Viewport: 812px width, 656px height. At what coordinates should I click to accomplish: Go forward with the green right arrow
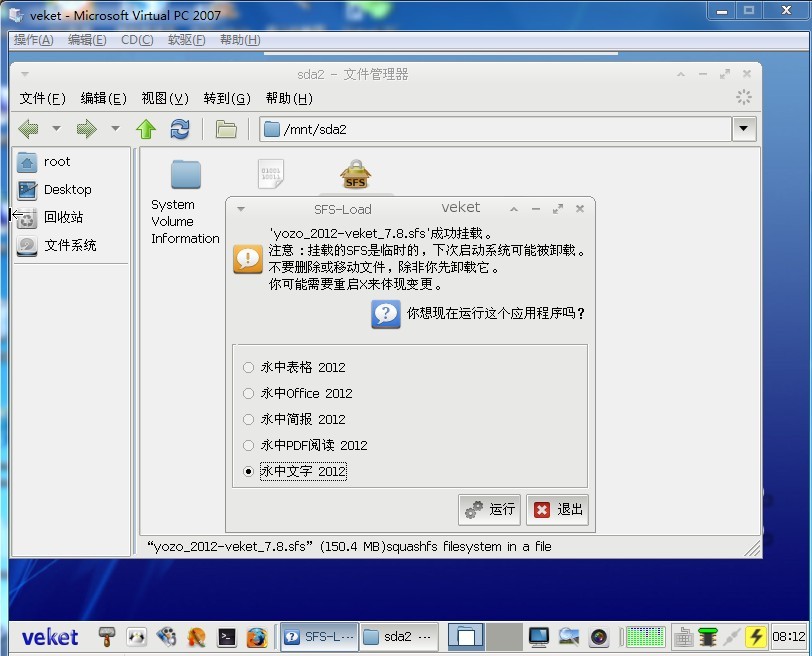click(x=86, y=128)
